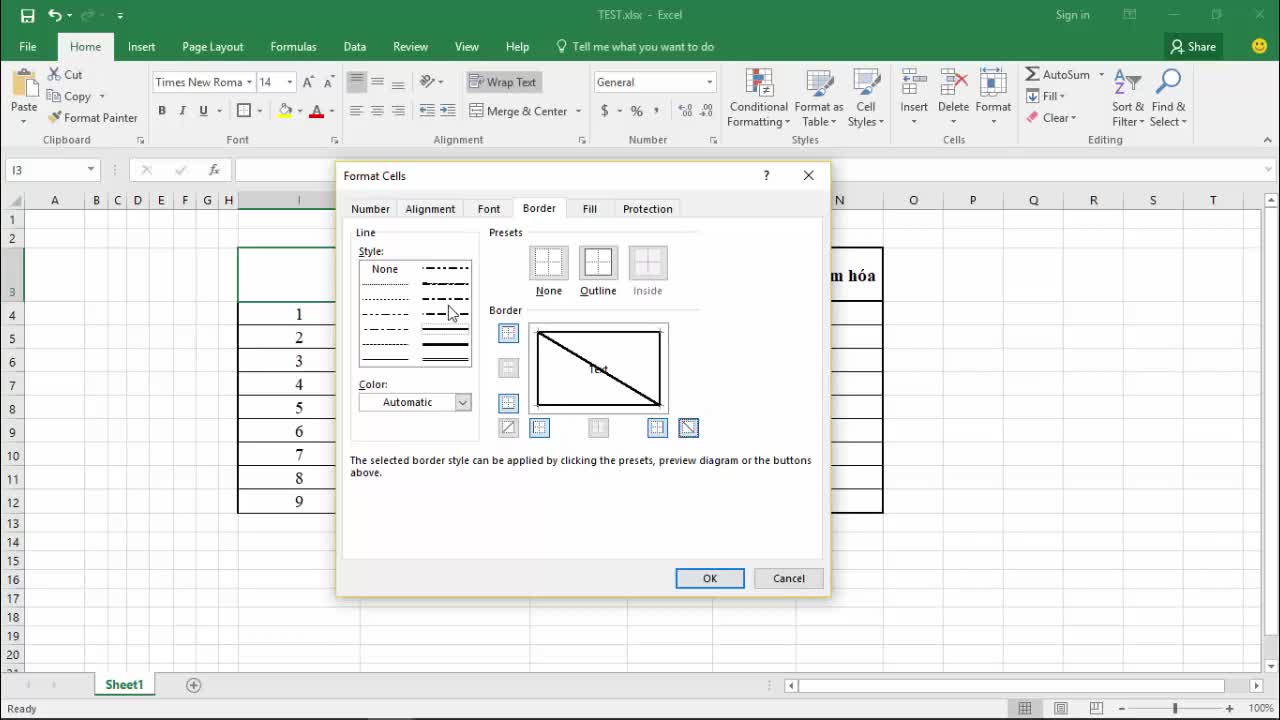Click the border preview diagram
The height and width of the screenshot is (720, 1280).
click(599, 369)
